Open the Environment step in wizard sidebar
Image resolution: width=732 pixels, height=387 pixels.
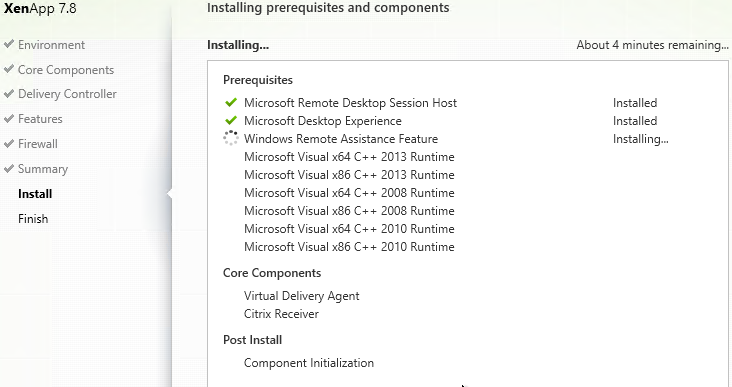point(51,45)
